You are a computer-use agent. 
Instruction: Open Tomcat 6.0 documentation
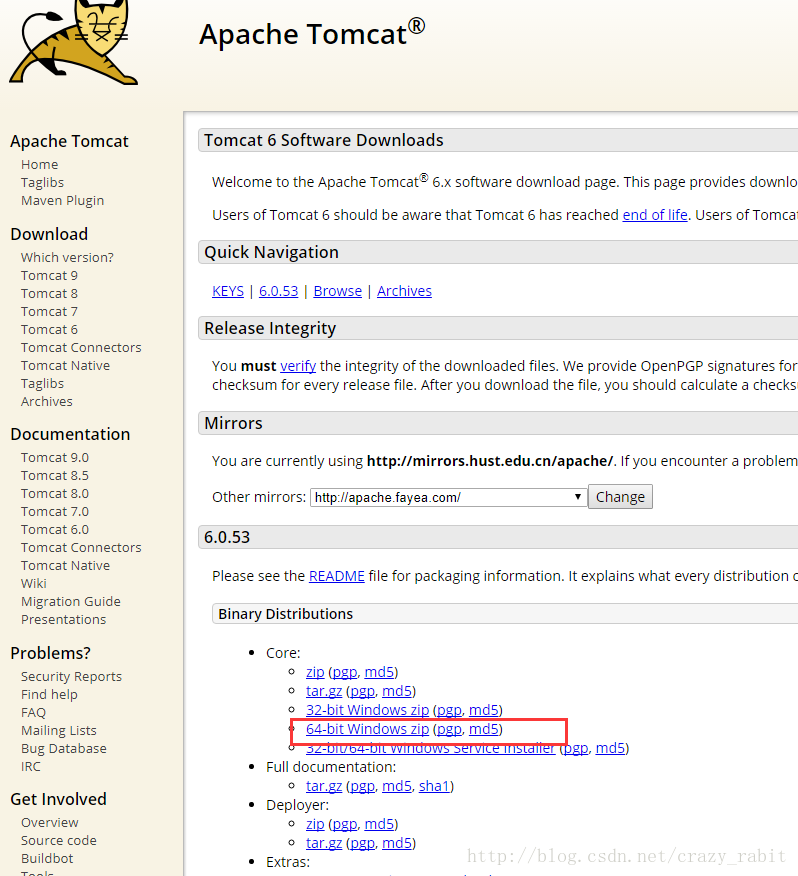tap(55, 529)
